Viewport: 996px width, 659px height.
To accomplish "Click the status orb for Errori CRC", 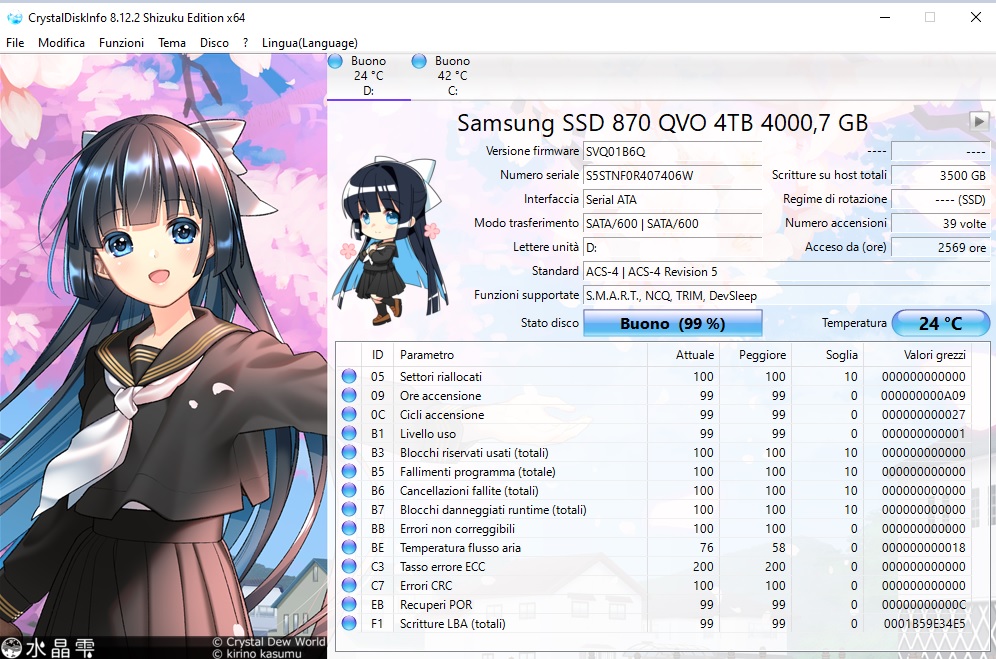I will tap(349, 585).
